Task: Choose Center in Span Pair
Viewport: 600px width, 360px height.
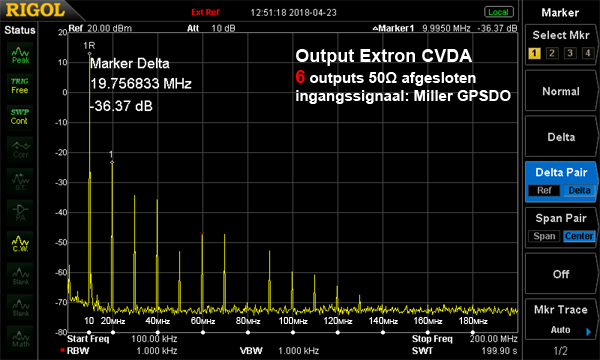Action: (579, 236)
